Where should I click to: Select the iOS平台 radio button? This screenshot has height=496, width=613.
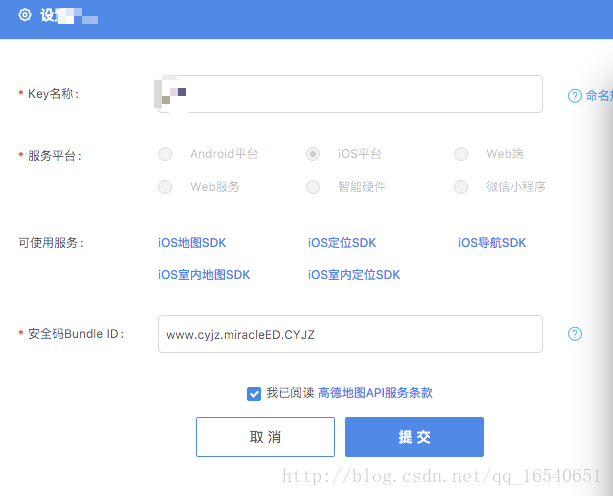coord(313,154)
